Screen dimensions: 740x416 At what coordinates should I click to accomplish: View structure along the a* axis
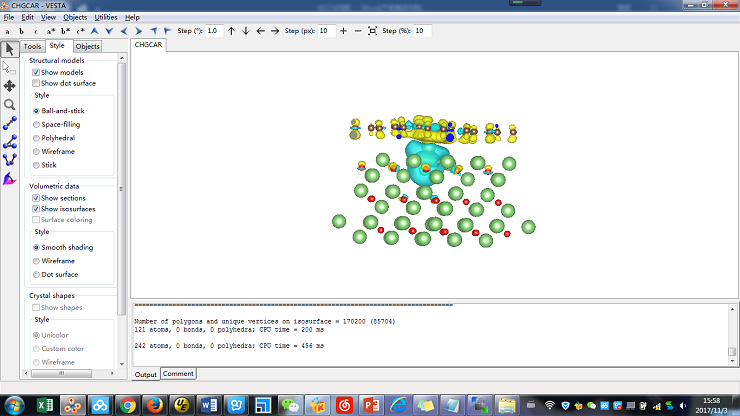point(51,31)
